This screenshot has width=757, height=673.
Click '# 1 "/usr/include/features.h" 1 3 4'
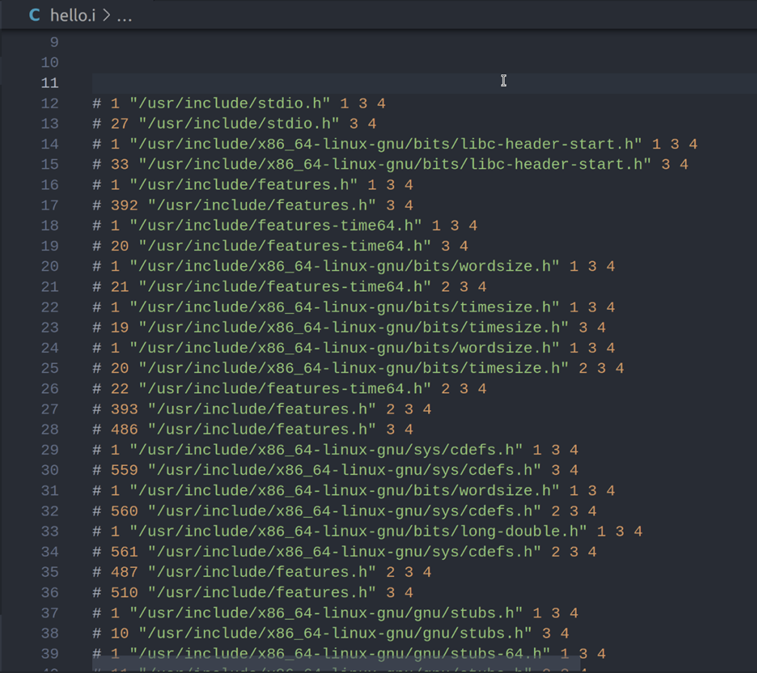click(x=253, y=185)
